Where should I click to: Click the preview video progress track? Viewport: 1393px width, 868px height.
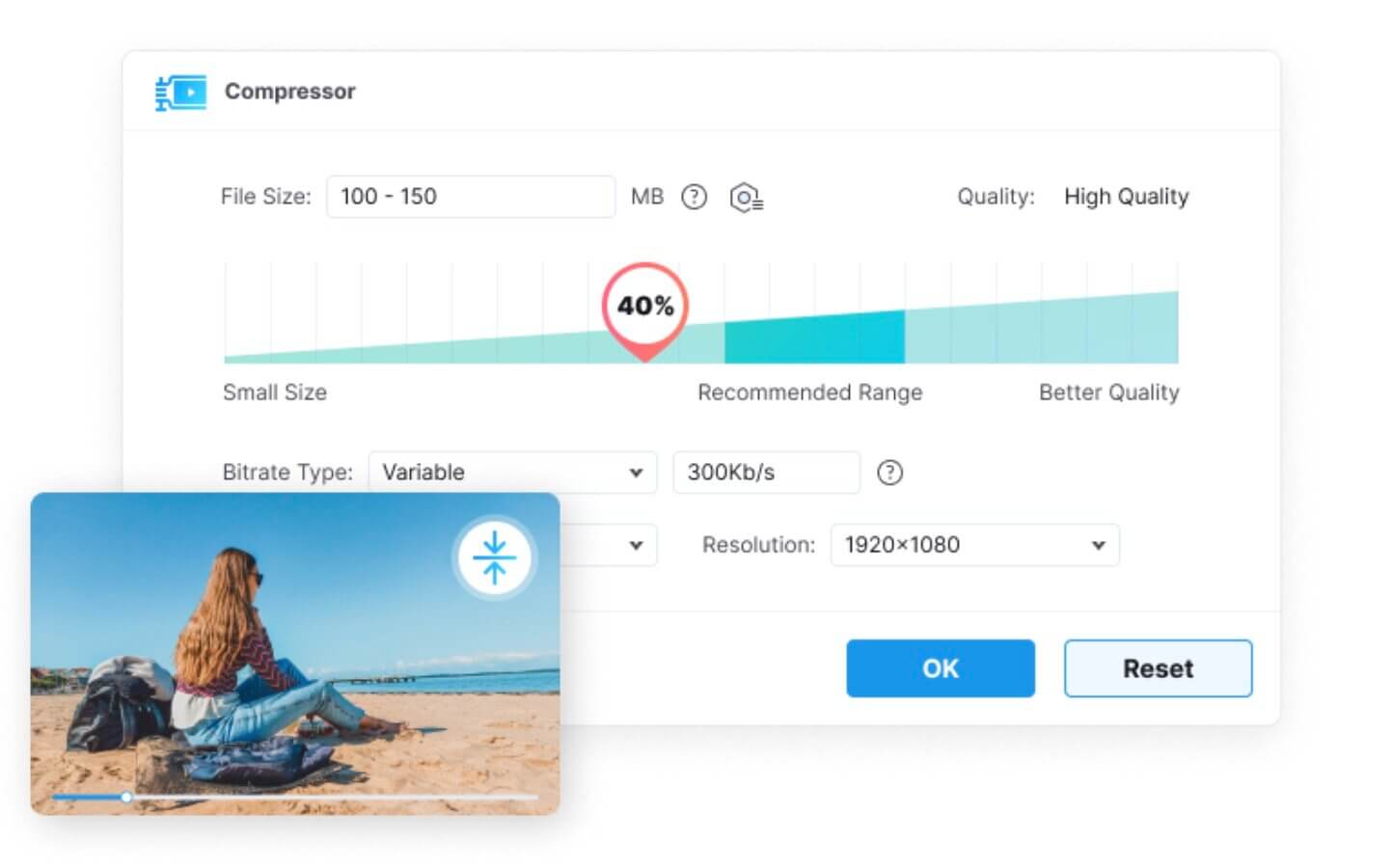point(295,798)
